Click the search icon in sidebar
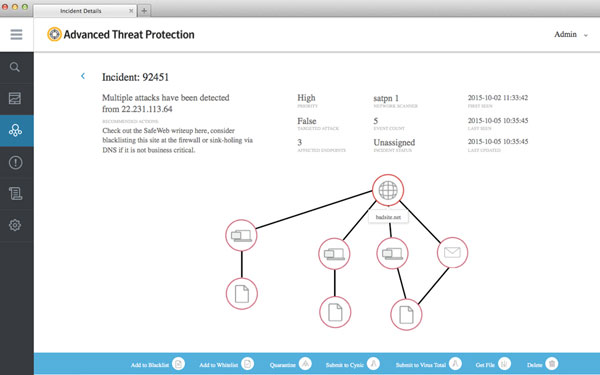This screenshot has height=375, width=600. (15, 67)
